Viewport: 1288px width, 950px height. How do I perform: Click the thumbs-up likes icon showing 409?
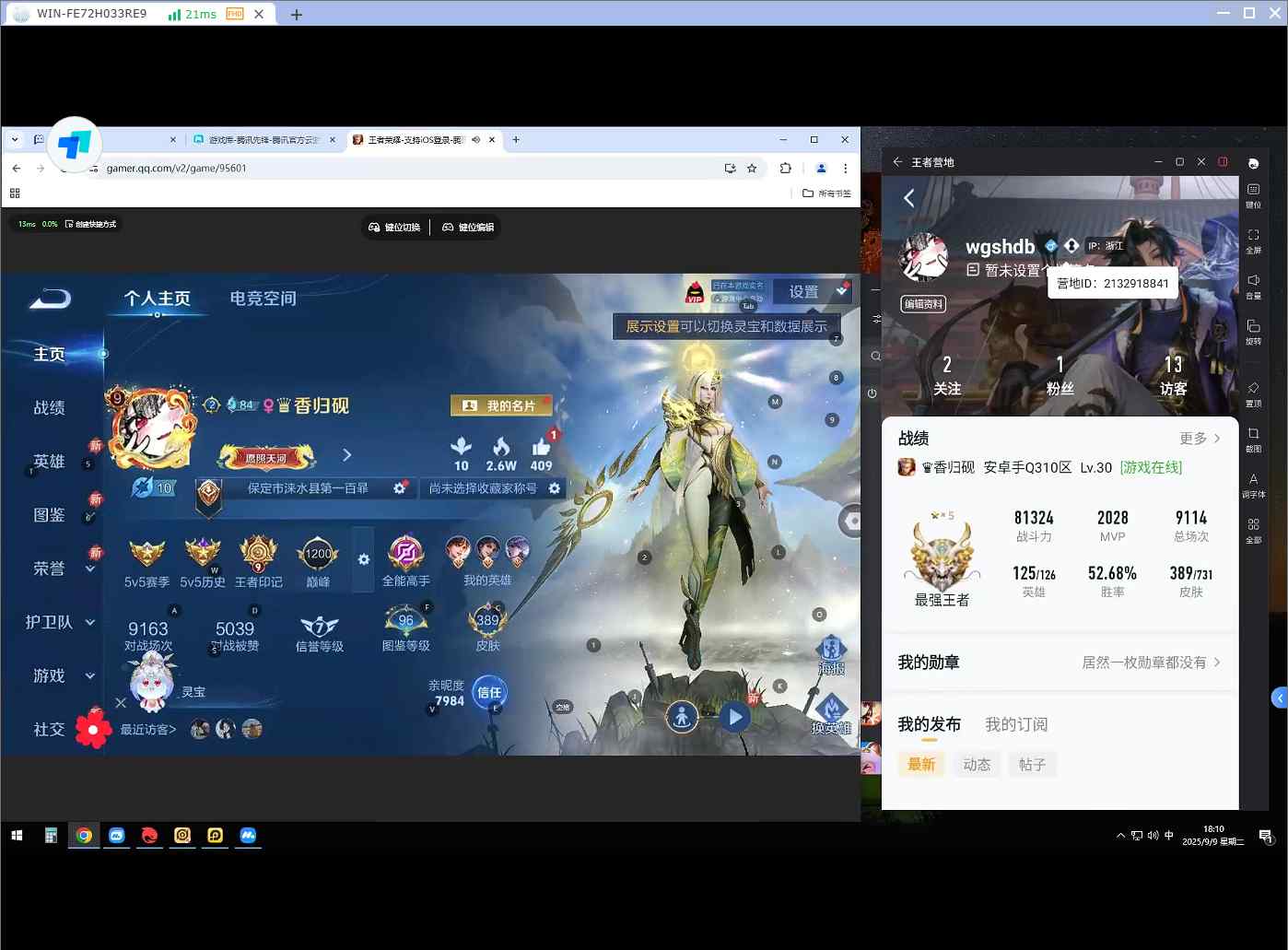542,448
